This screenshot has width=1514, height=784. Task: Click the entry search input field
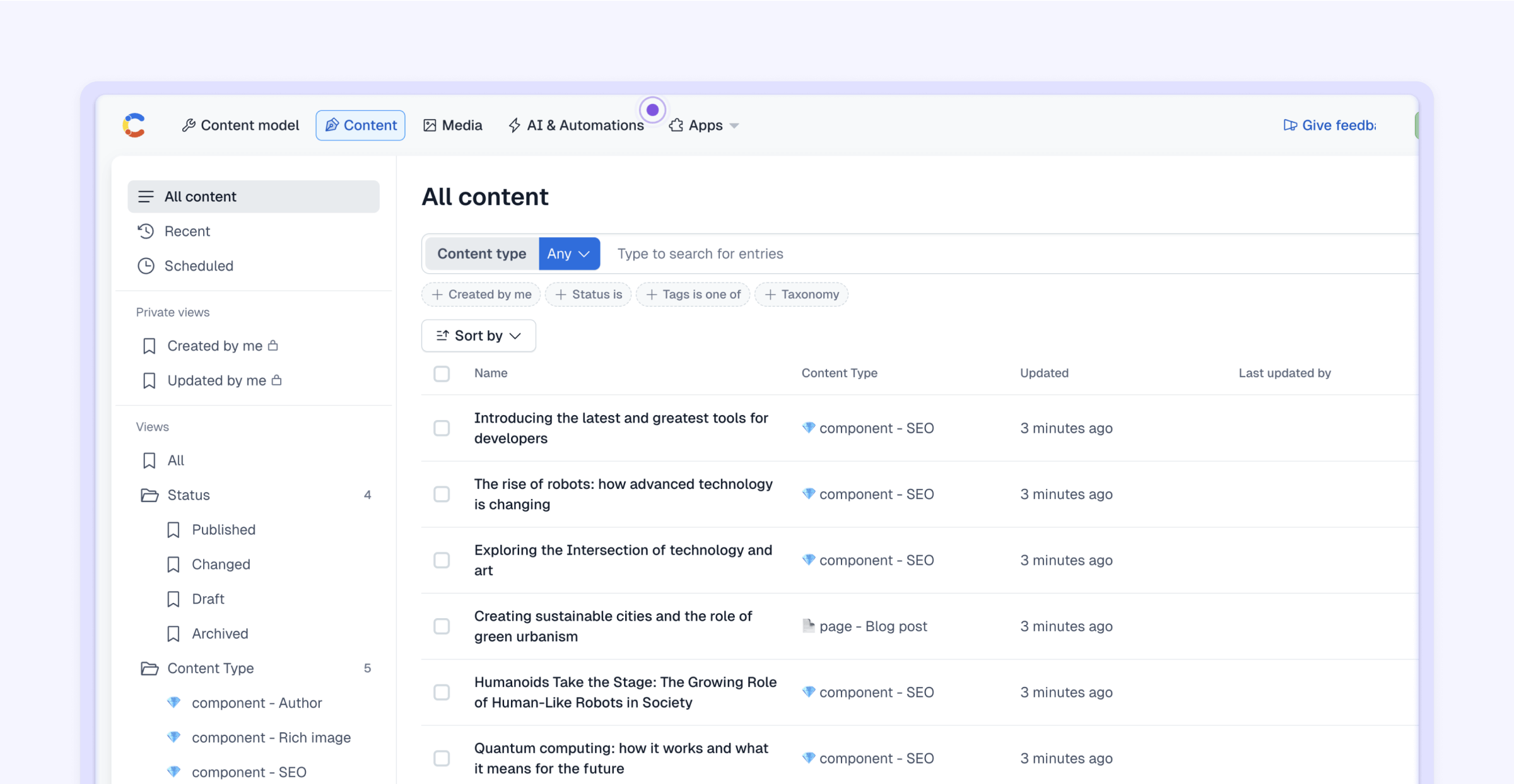coord(1009,254)
